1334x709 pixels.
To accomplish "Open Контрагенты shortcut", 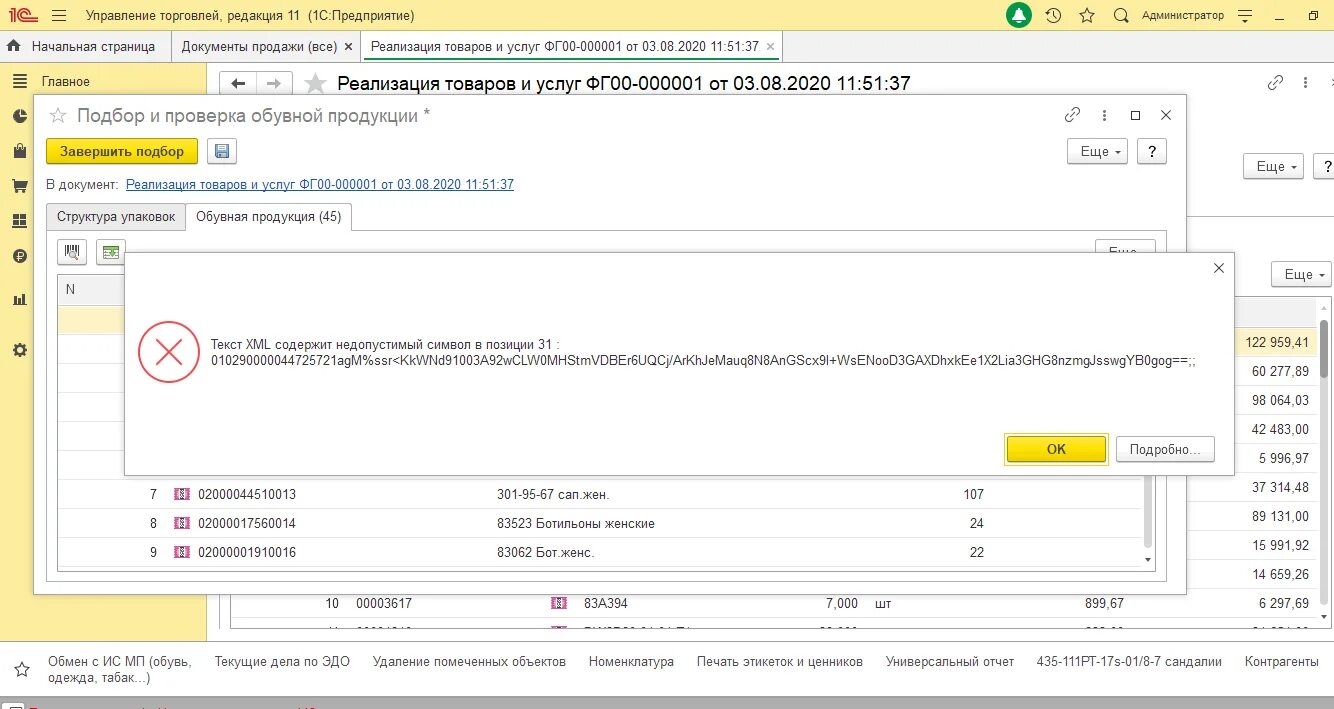I will (1282, 662).
